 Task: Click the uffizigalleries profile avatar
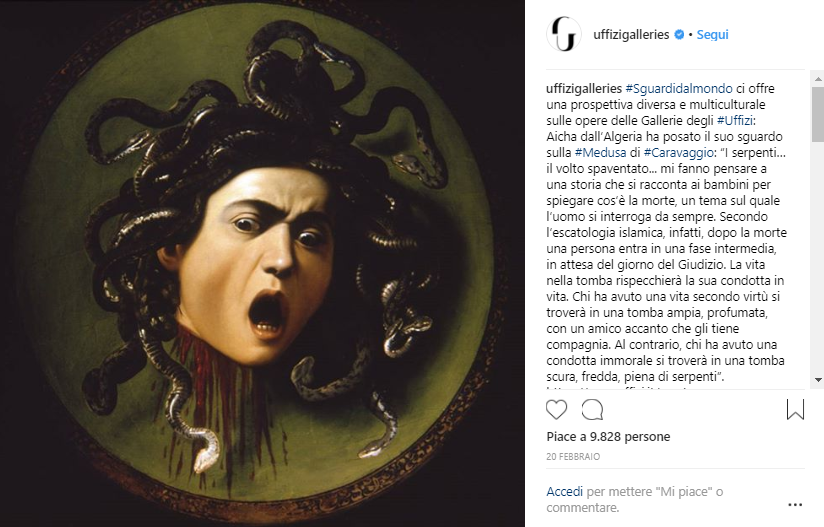(564, 34)
